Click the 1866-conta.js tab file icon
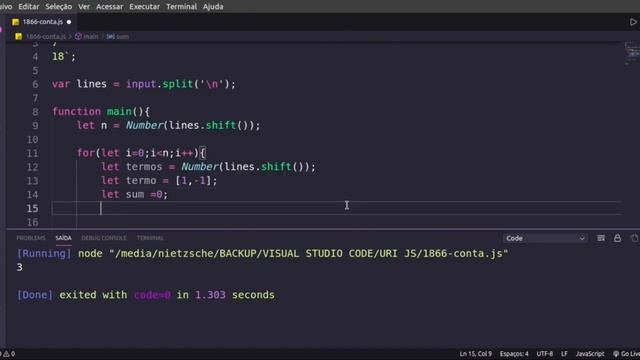Image resolution: width=640 pixels, height=360 pixels. tap(16, 22)
